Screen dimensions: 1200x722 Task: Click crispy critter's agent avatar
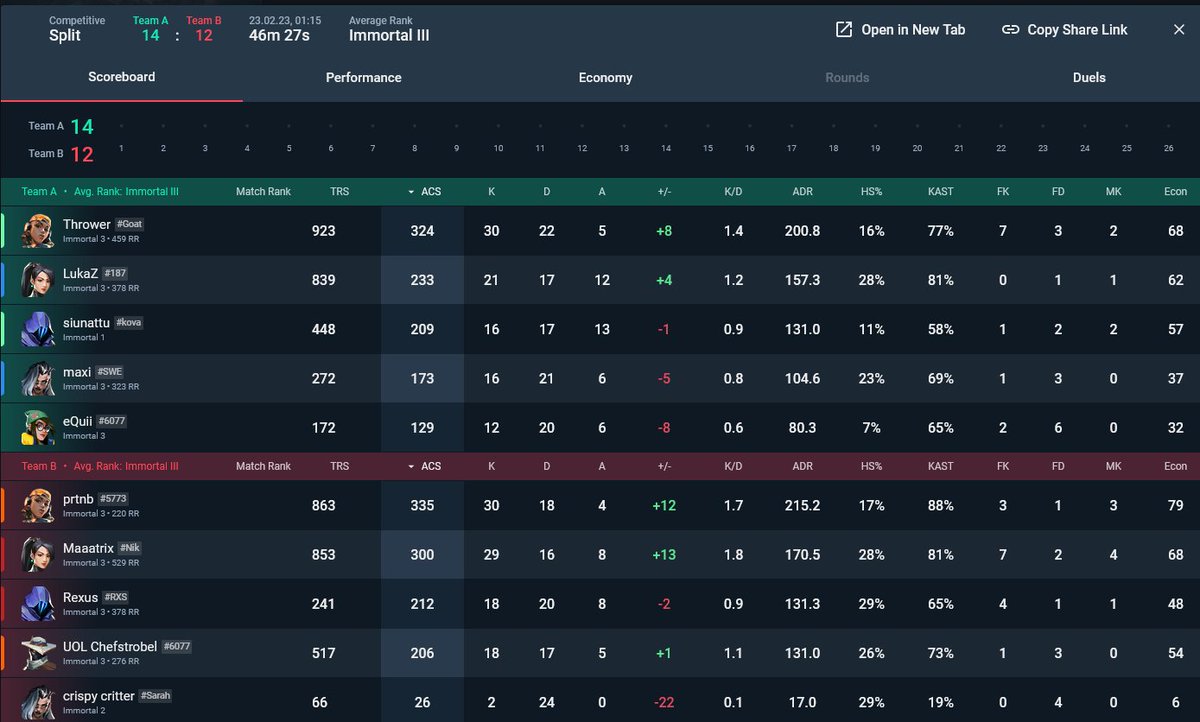click(x=38, y=702)
